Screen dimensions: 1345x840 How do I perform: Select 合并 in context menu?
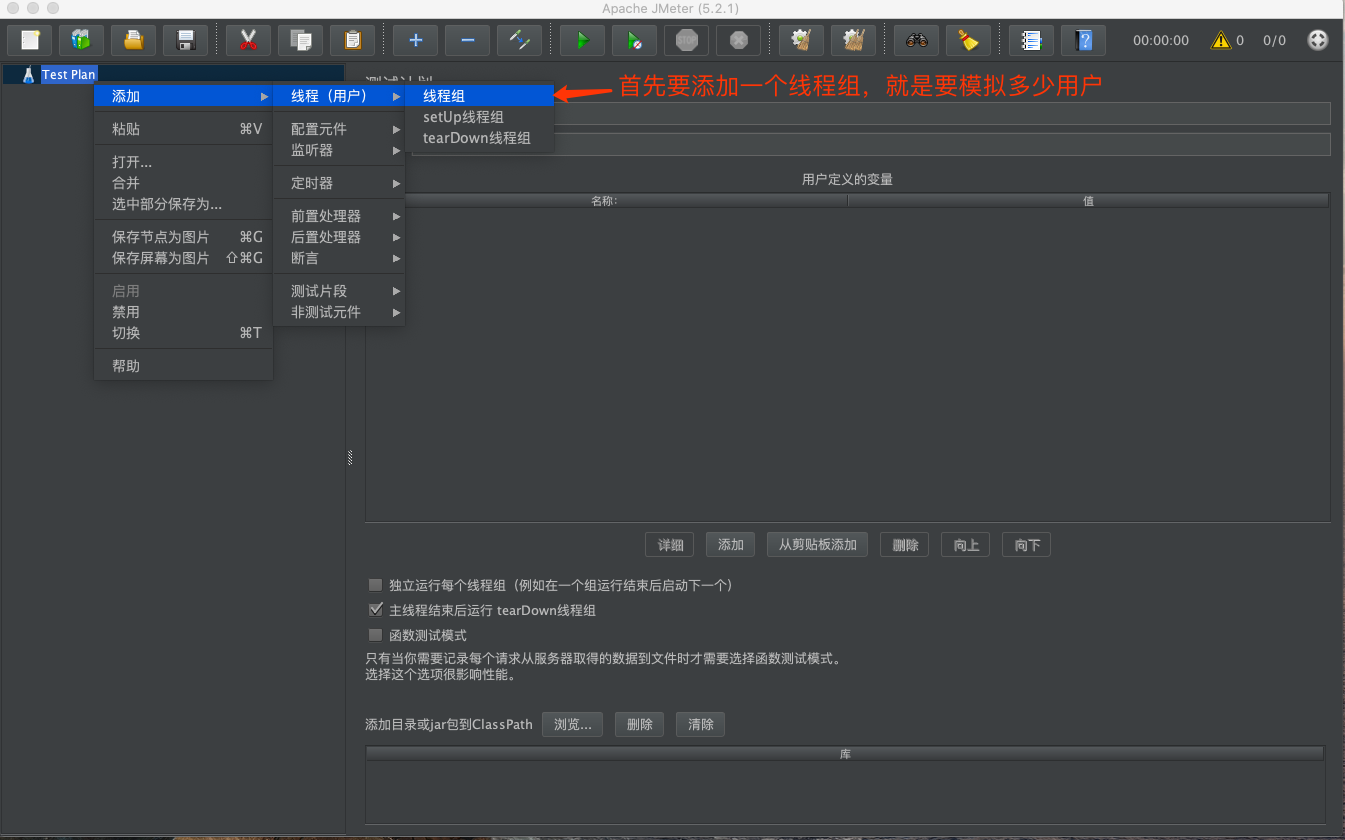coord(183,183)
